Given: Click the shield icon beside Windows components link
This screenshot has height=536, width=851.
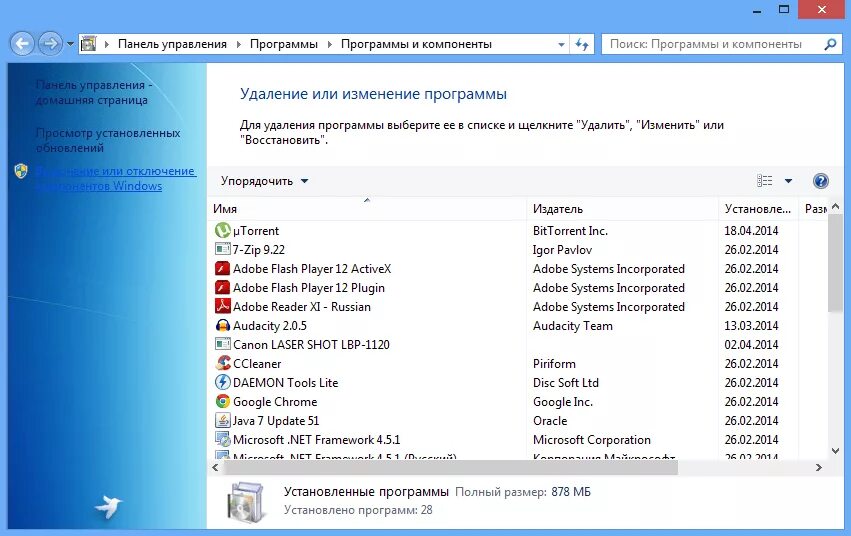Looking at the screenshot, I should 21,171.
